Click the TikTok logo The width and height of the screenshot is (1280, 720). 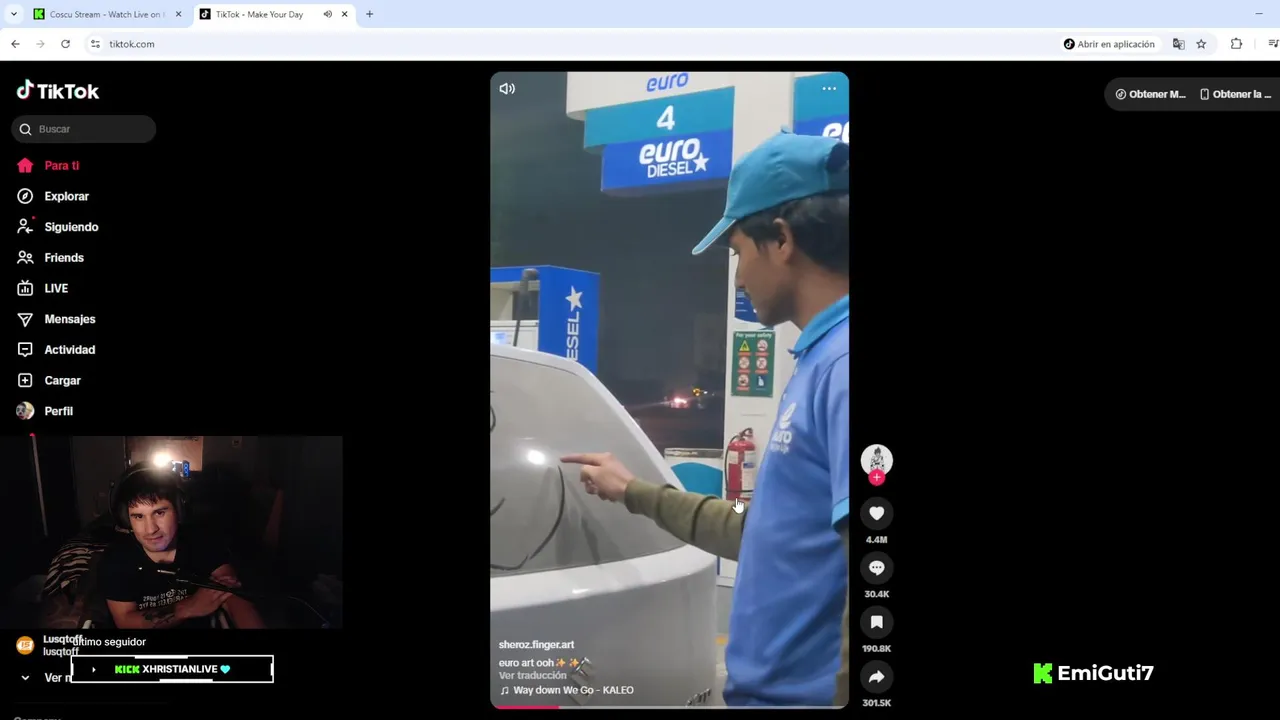click(x=57, y=91)
